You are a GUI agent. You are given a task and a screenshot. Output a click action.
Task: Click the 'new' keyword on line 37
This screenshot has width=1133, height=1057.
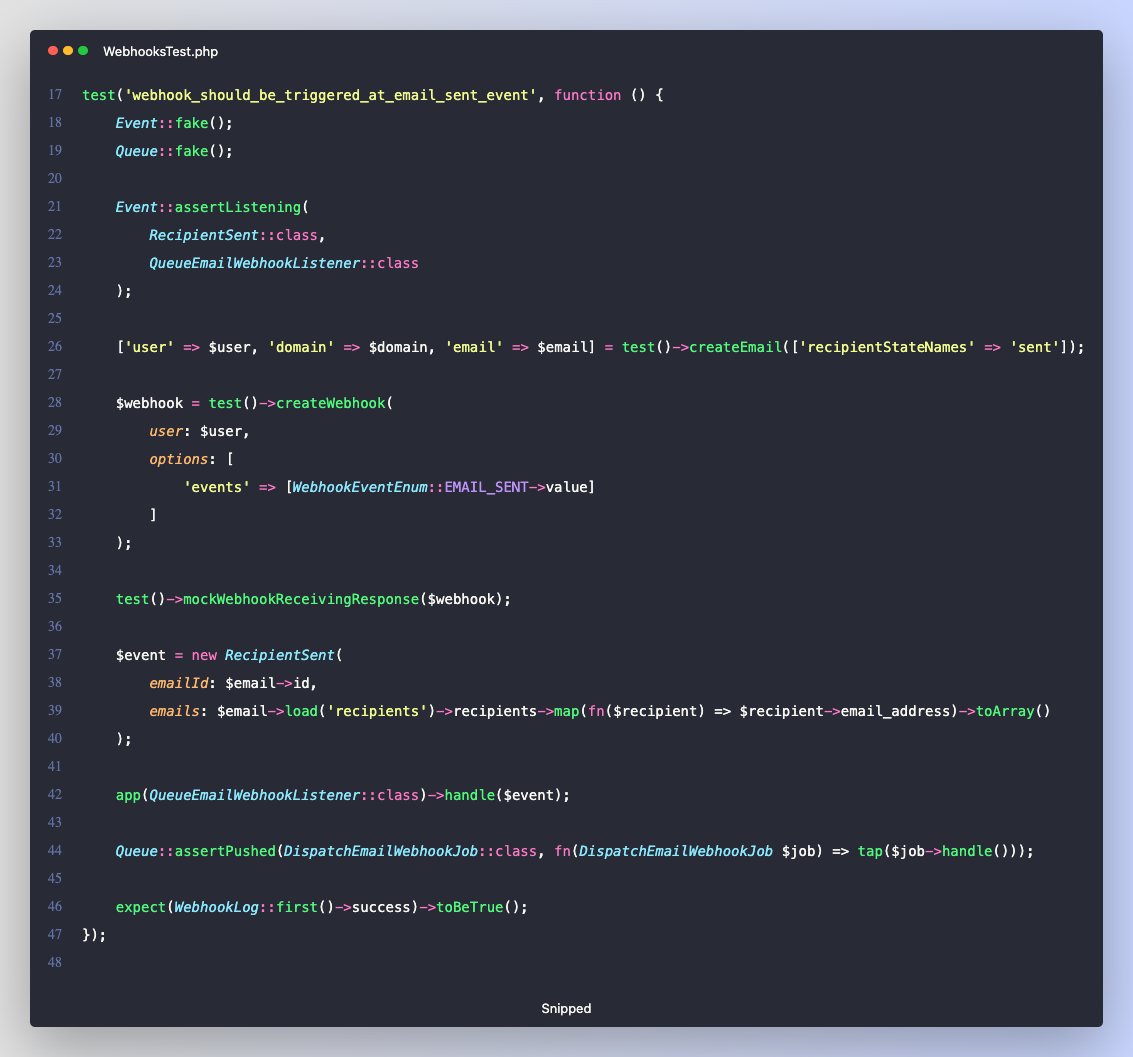coord(204,655)
